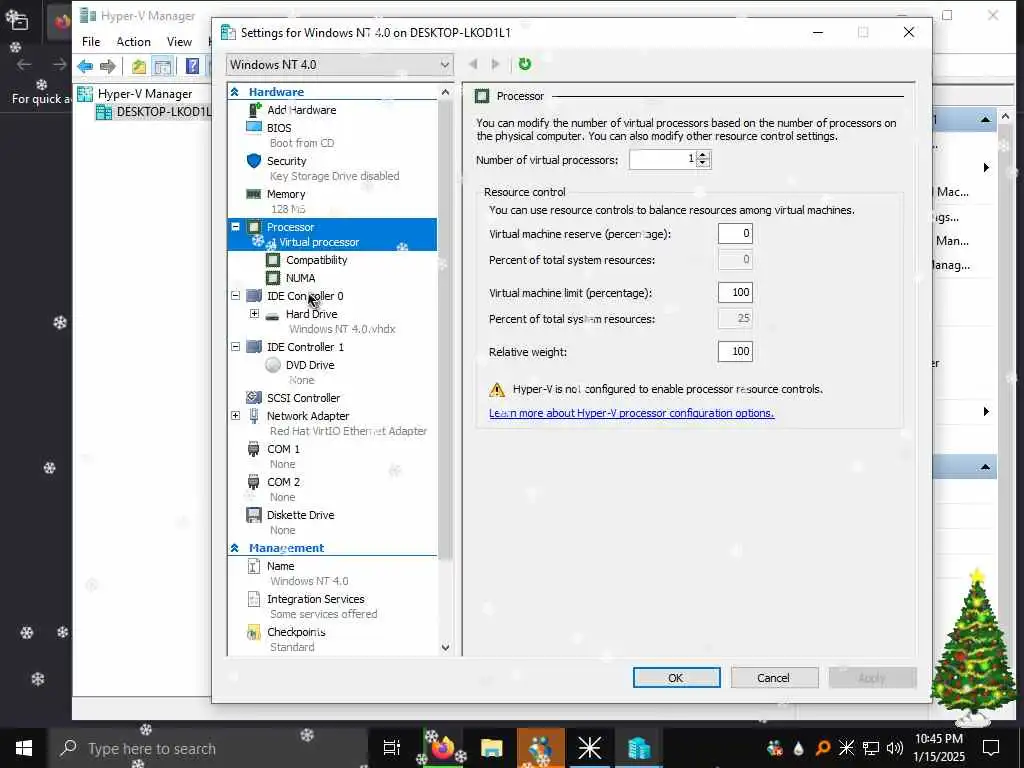Select the Hard Drive icon
The image size is (1024, 768).
273,315
